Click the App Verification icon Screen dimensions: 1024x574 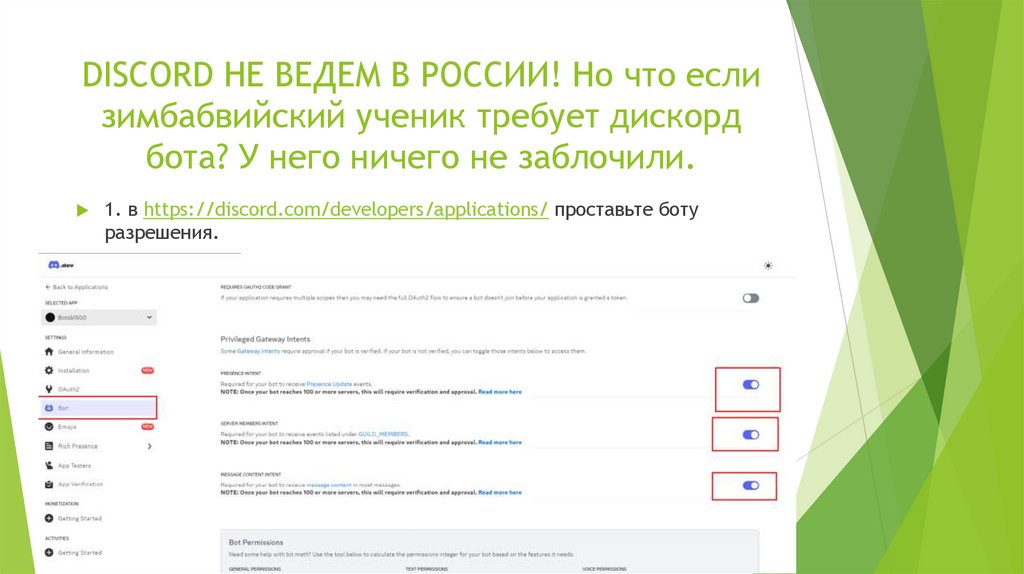[x=49, y=485]
